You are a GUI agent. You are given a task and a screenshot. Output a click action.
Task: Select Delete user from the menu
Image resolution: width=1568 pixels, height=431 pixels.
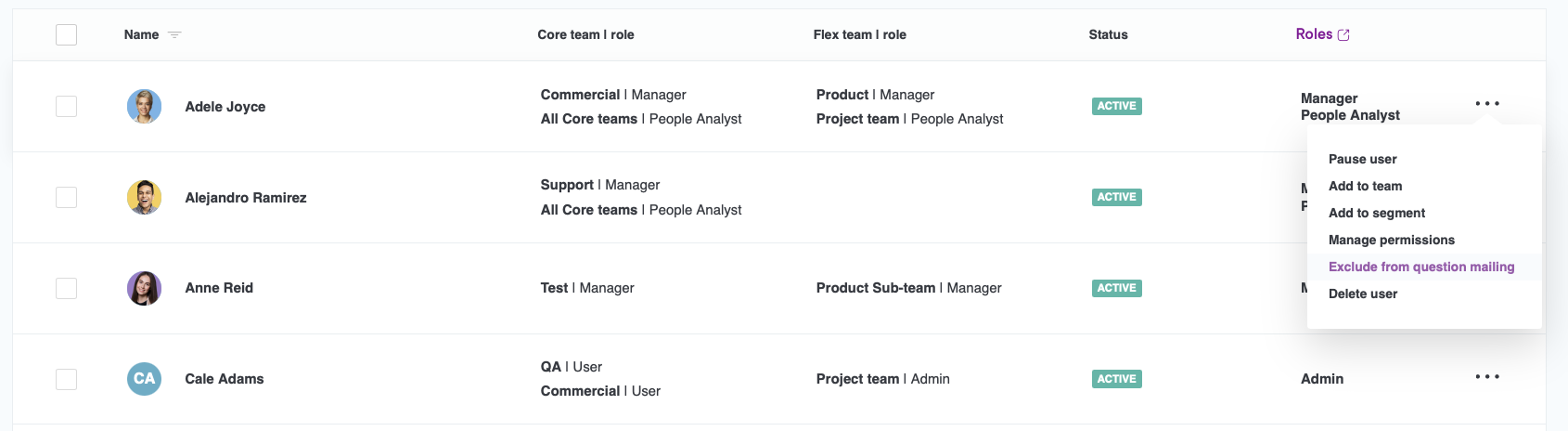(1362, 294)
